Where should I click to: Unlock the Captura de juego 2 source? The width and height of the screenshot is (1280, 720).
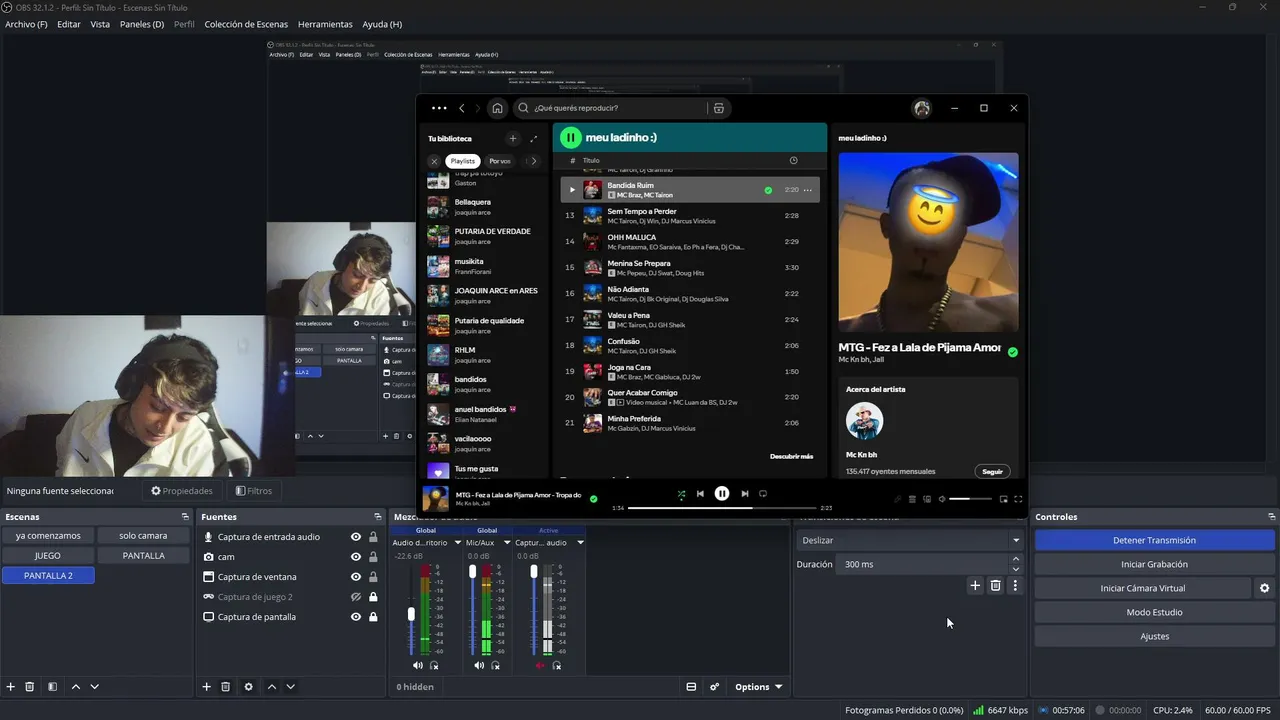(373, 597)
